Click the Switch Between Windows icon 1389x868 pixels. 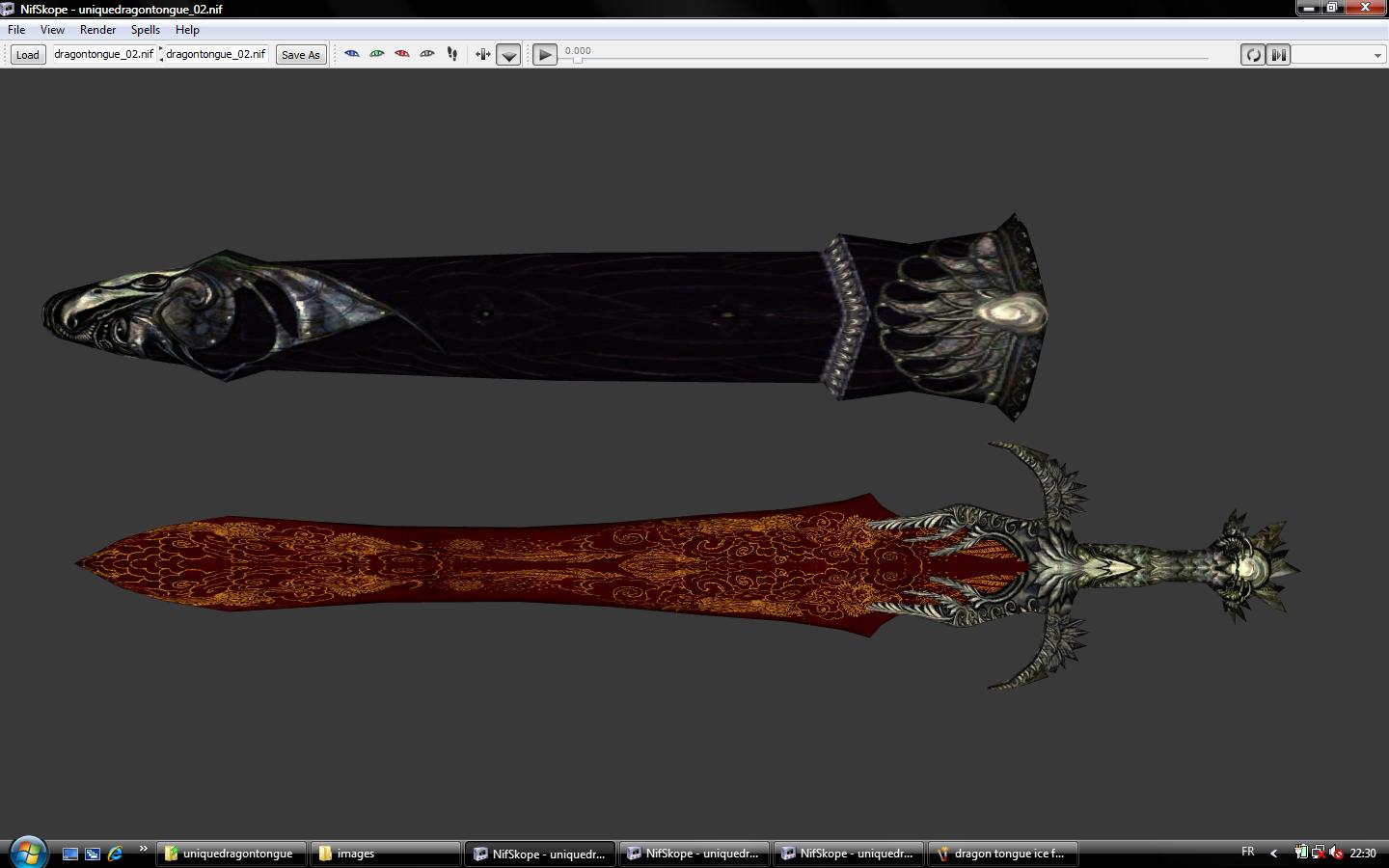[93, 854]
